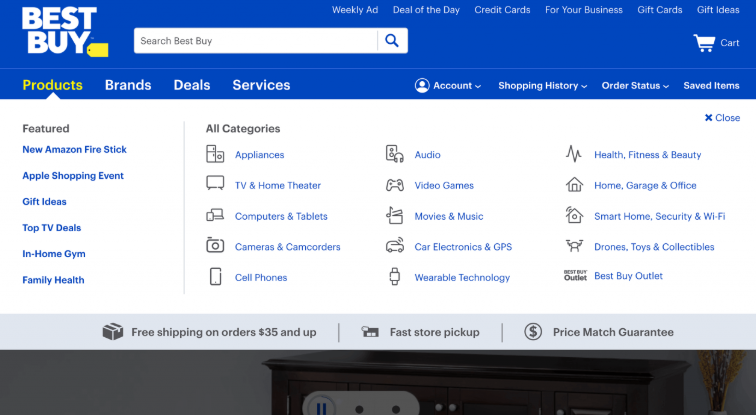The width and height of the screenshot is (756, 415).
Task: Open the shopping cart icon
Action: (704, 43)
